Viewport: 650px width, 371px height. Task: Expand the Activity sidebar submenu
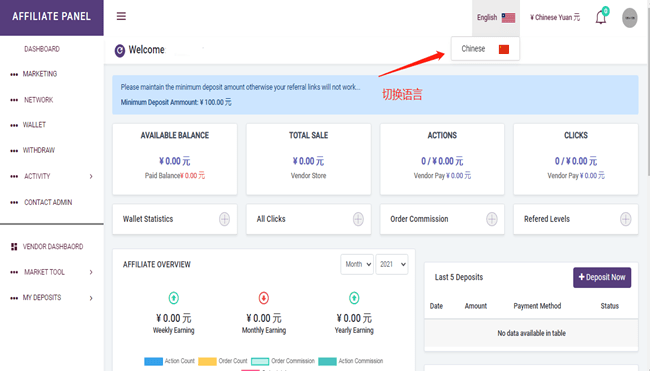[52, 176]
